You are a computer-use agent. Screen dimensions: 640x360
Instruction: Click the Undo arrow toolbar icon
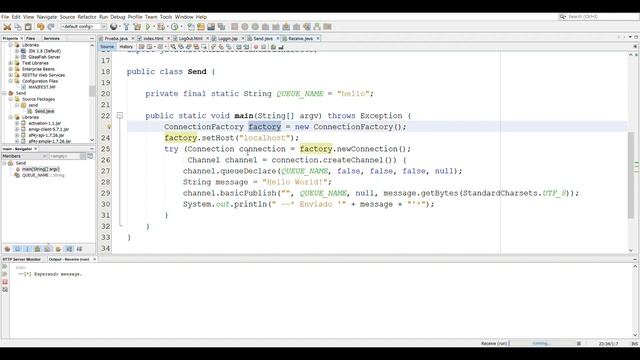pyautogui.click(x=40, y=27)
